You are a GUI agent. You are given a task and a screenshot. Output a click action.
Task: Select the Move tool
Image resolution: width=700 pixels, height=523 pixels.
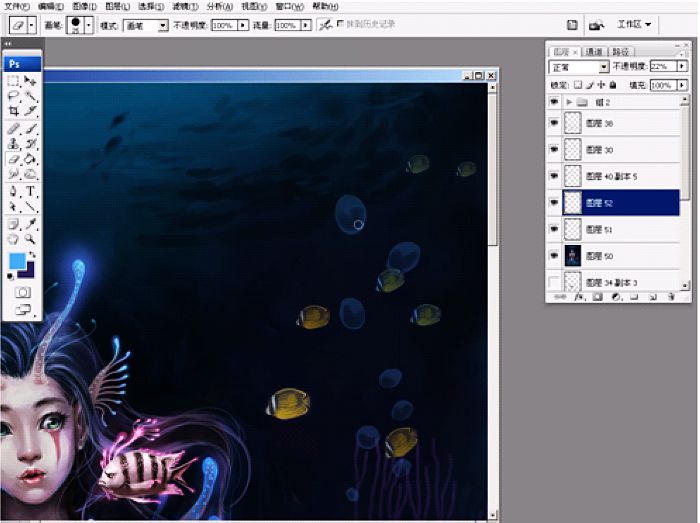30,81
